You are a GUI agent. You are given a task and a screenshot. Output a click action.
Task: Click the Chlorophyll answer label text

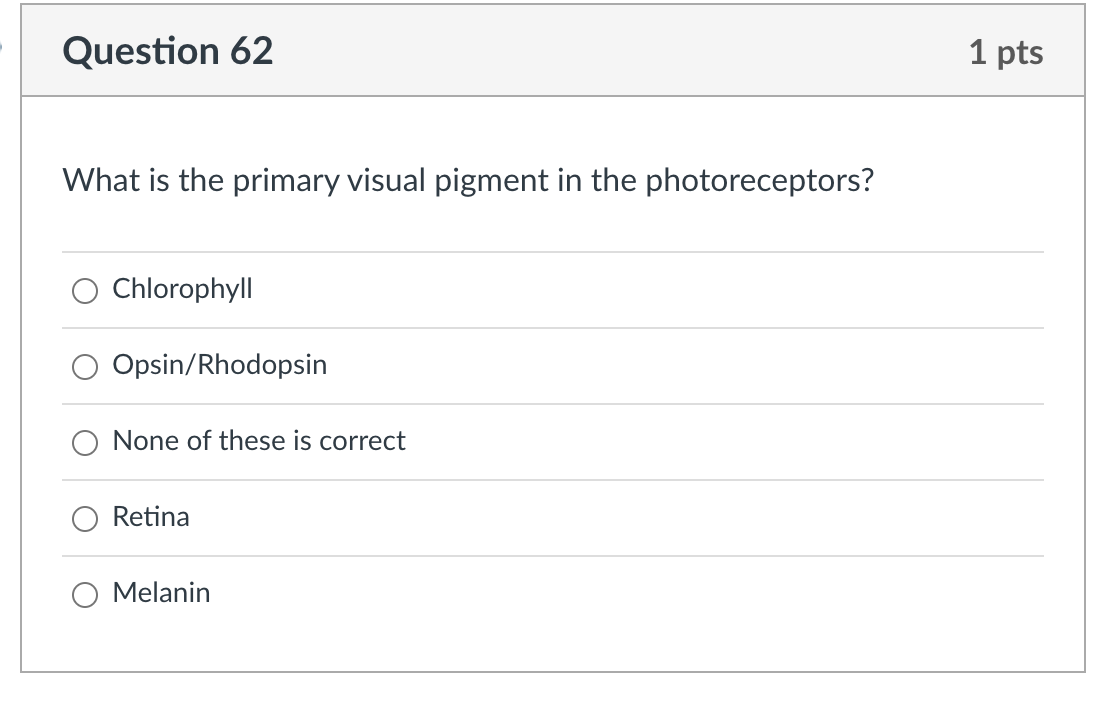[182, 289]
